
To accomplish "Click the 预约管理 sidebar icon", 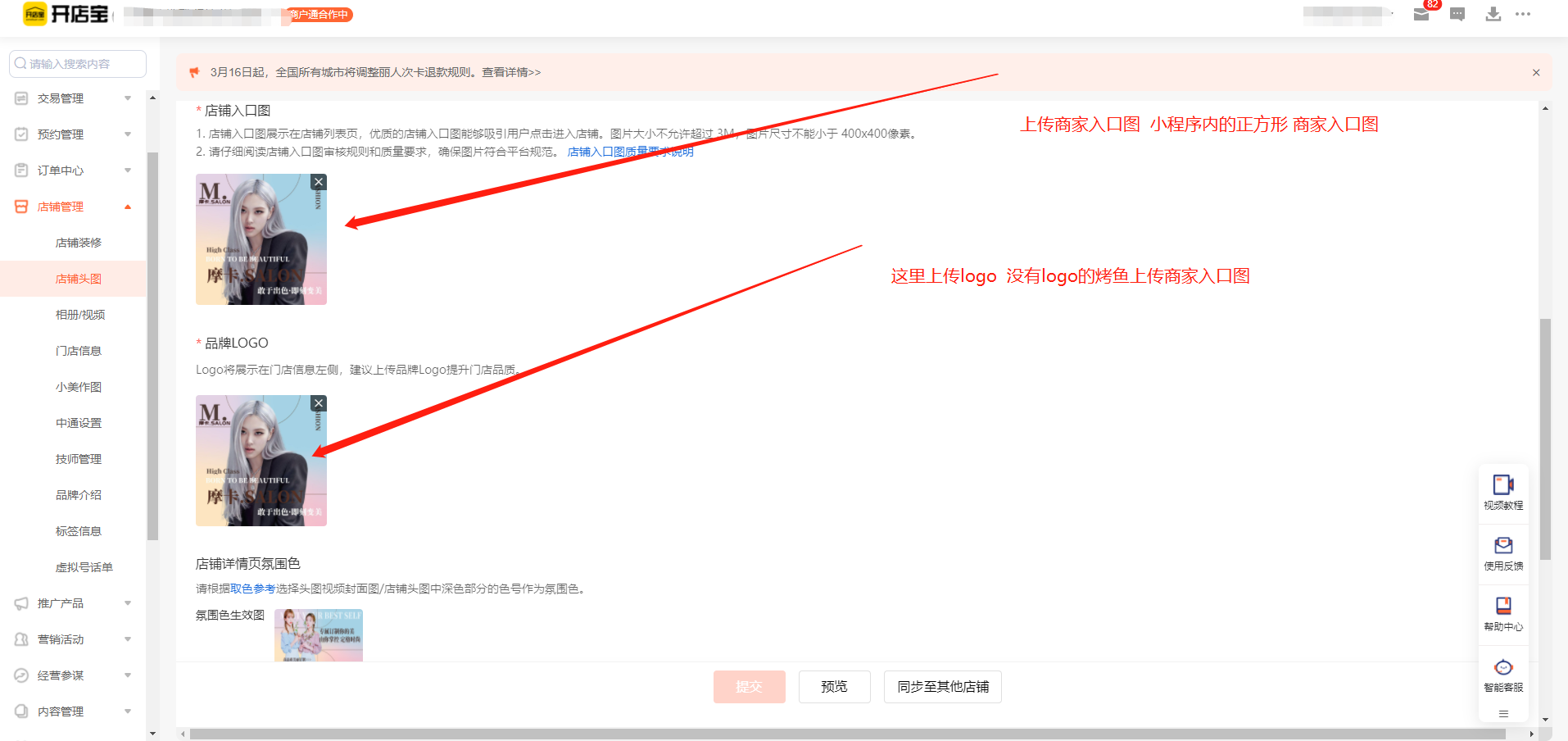I will (x=21, y=134).
